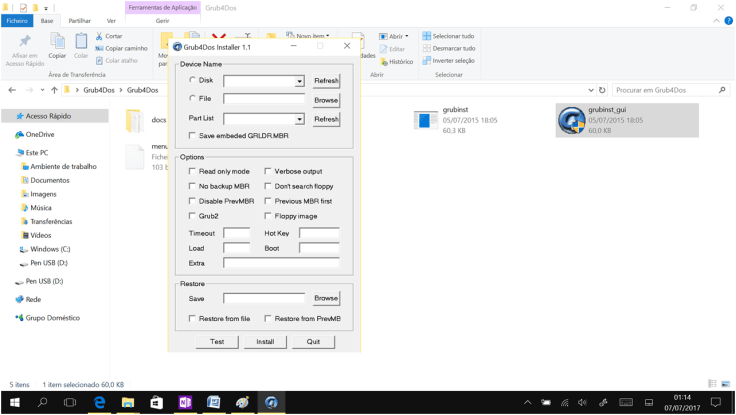Click the Histórico icon in ribbon
This screenshot has height=415, width=736.
[397, 61]
